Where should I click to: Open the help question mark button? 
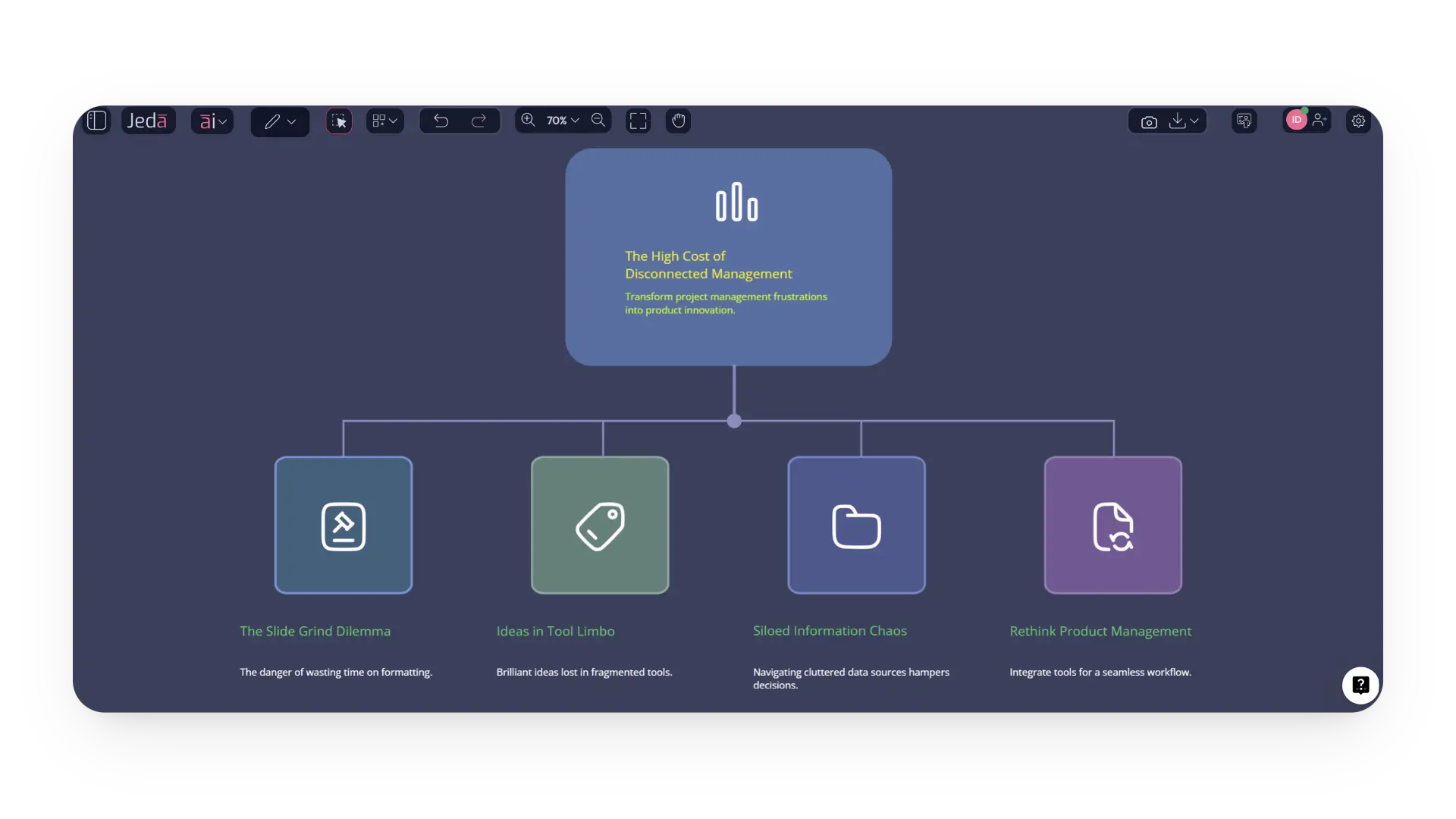coord(1360,685)
